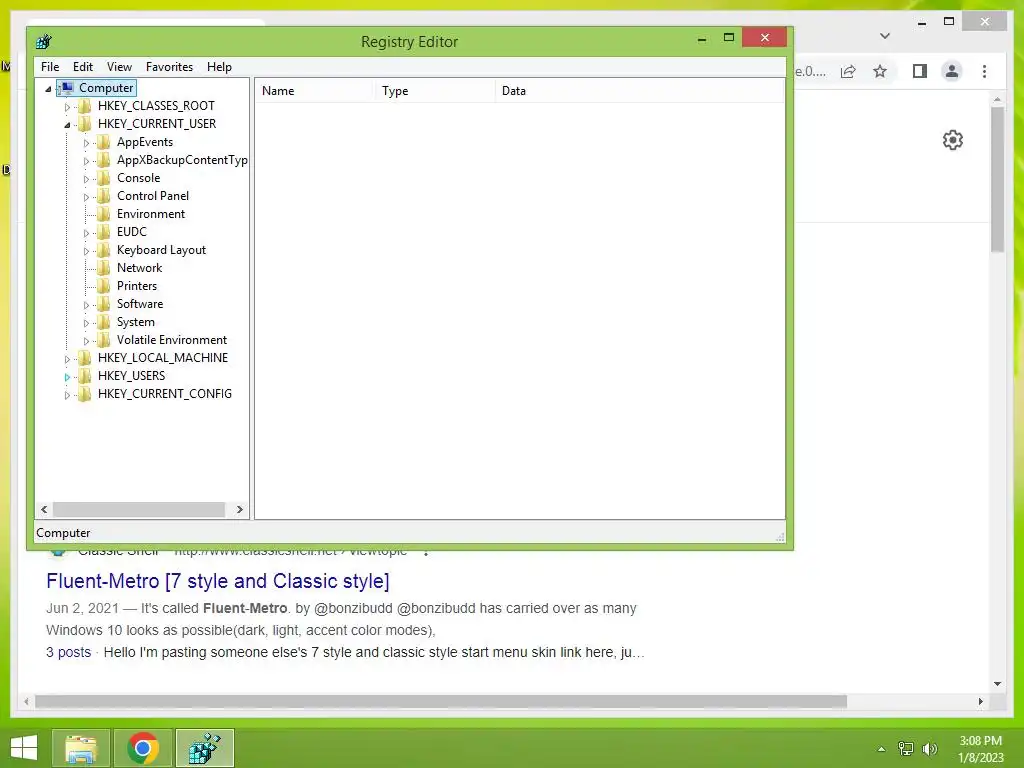Click the HKEY_LOCAL_MACHINE folder icon
This screenshot has height=768, width=1024.
click(84, 358)
